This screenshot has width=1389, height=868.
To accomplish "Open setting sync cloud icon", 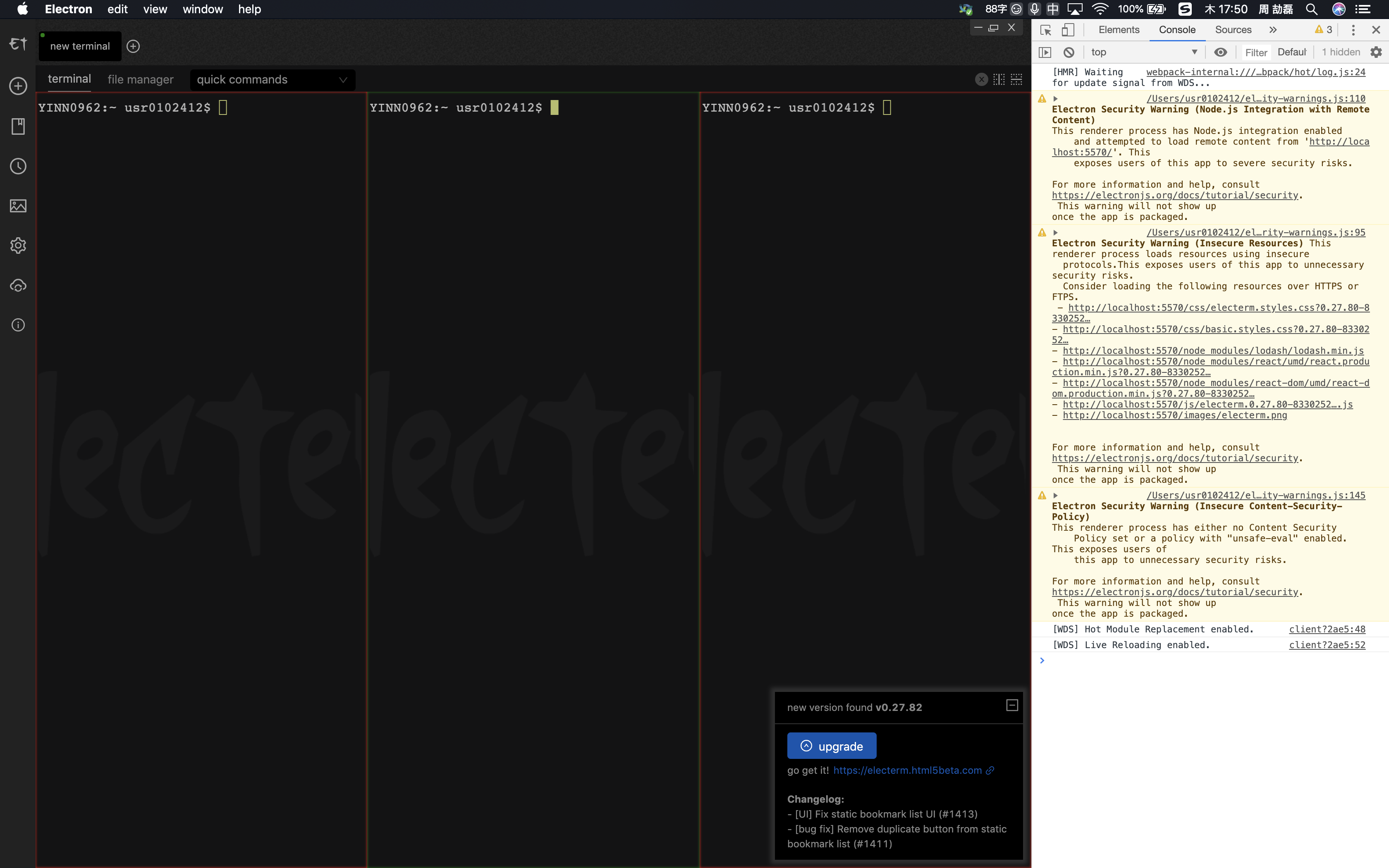I will pos(18,285).
